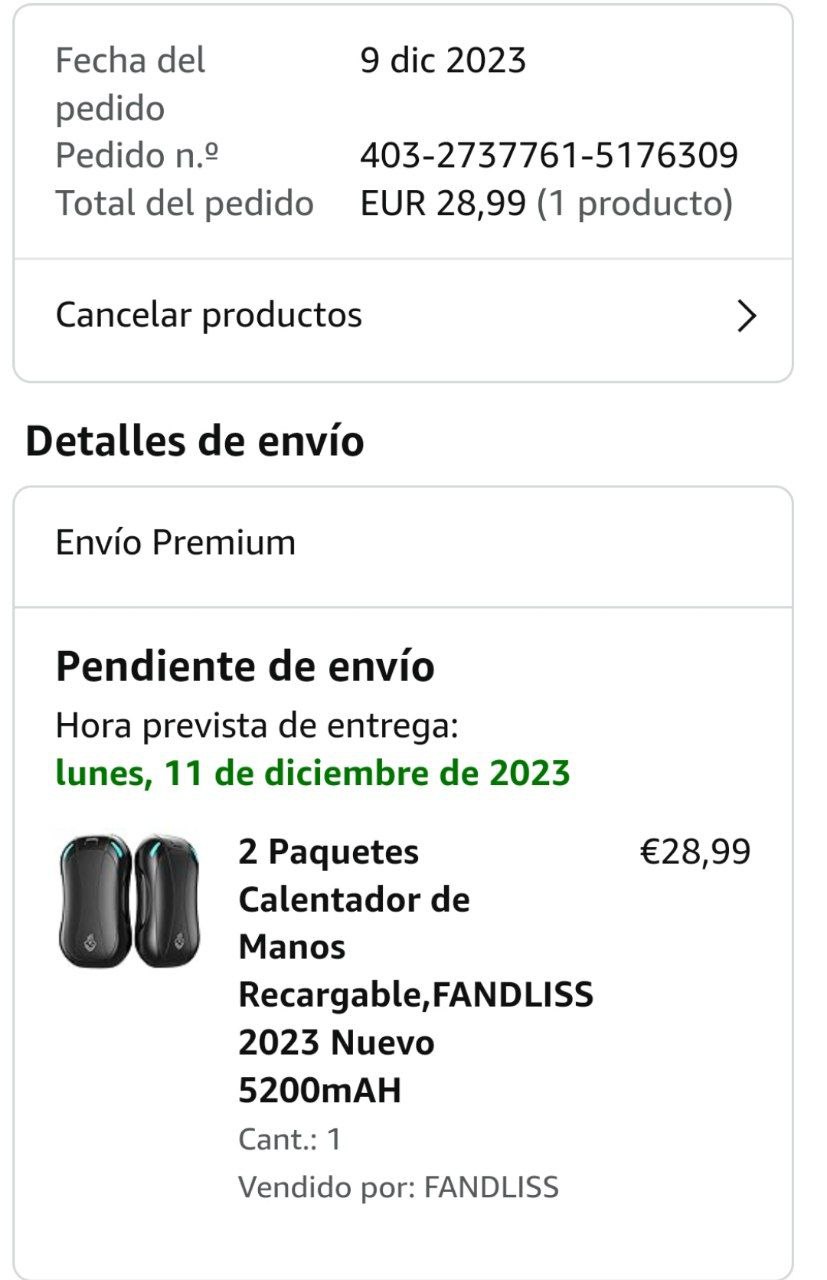Click the €28,99 product price
827x1280 pixels.
click(x=694, y=852)
